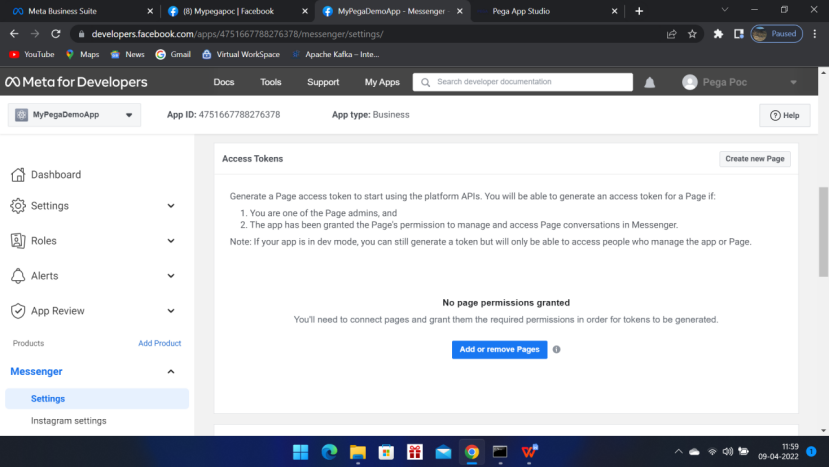830x467 pixels.
Task: Open the Docs menu
Action: (x=223, y=82)
